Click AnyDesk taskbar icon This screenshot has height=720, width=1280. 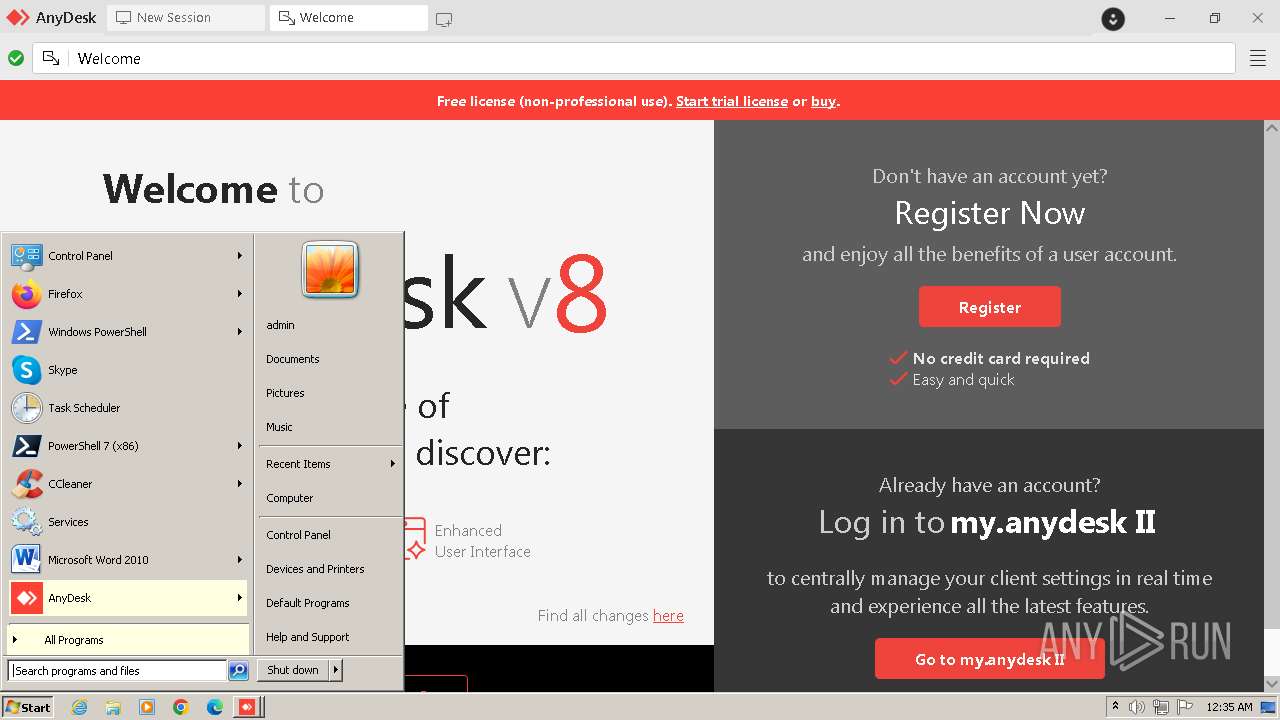[x=247, y=707]
